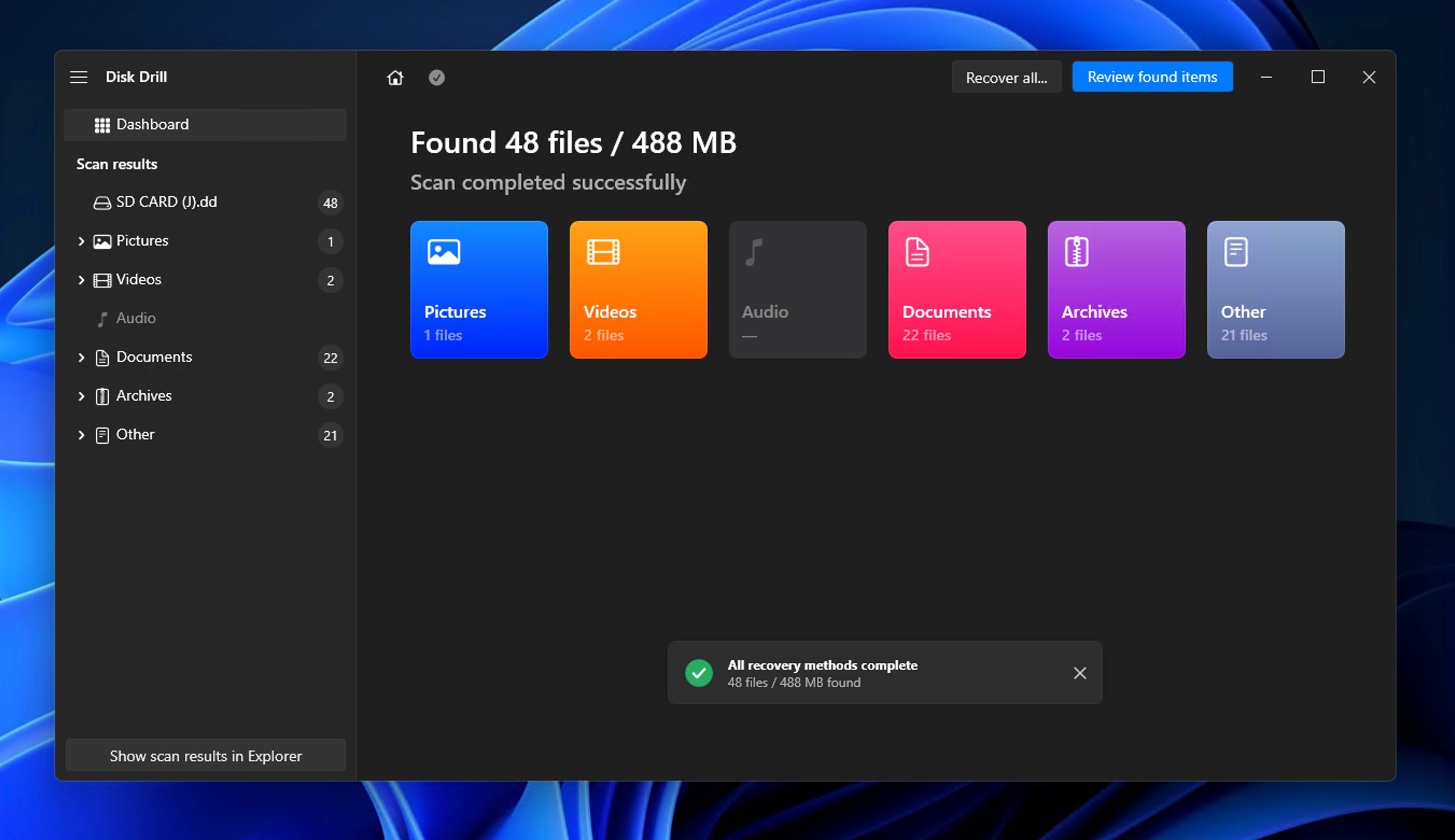Select SD CARD (J).dd scan result
Viewport: 1455px width, 840px height.
(166, 202)
